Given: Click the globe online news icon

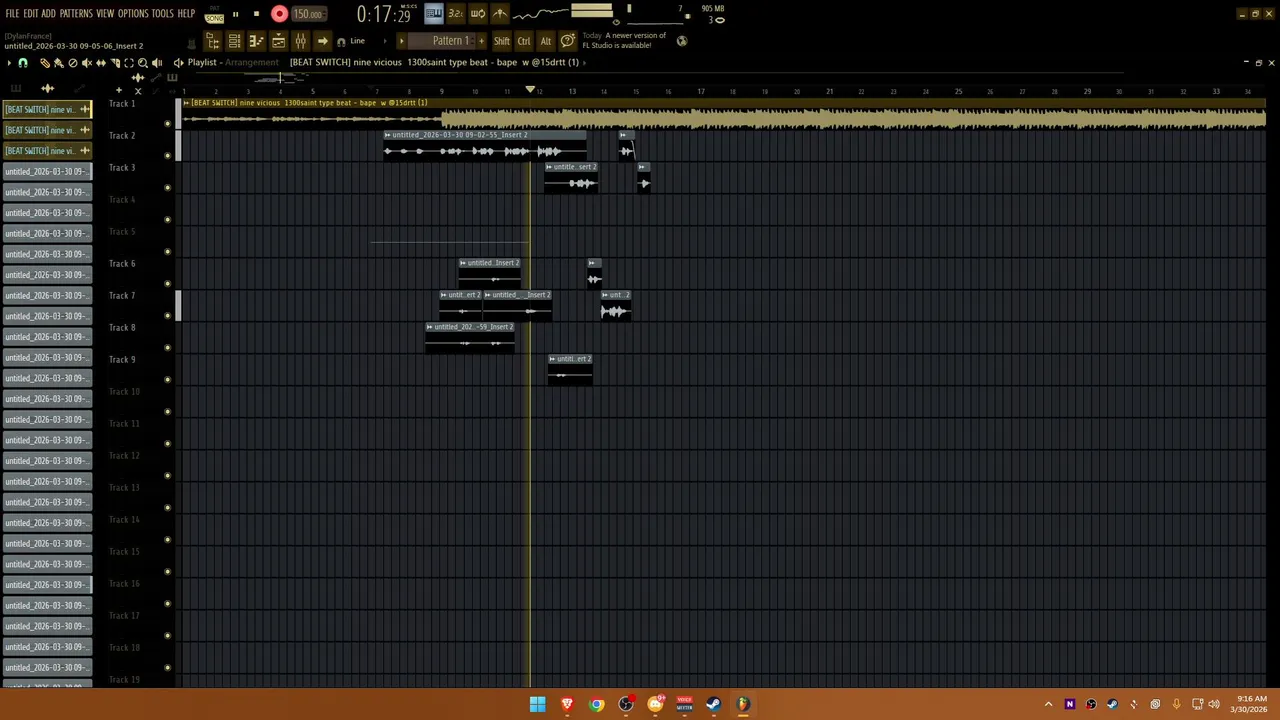Looking at the screenshot, I should pos(682,41).
